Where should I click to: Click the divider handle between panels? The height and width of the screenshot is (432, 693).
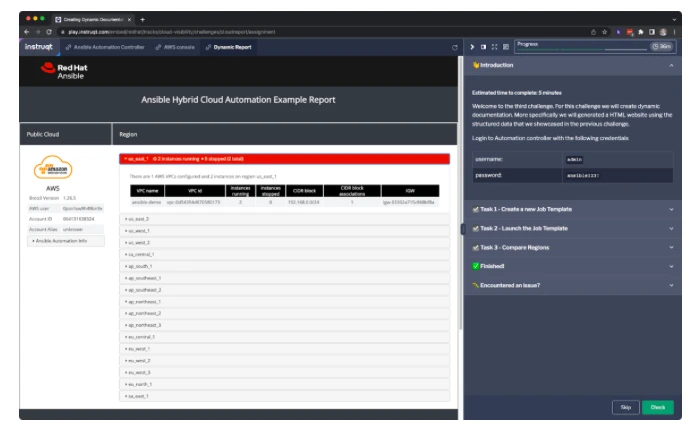462,229
